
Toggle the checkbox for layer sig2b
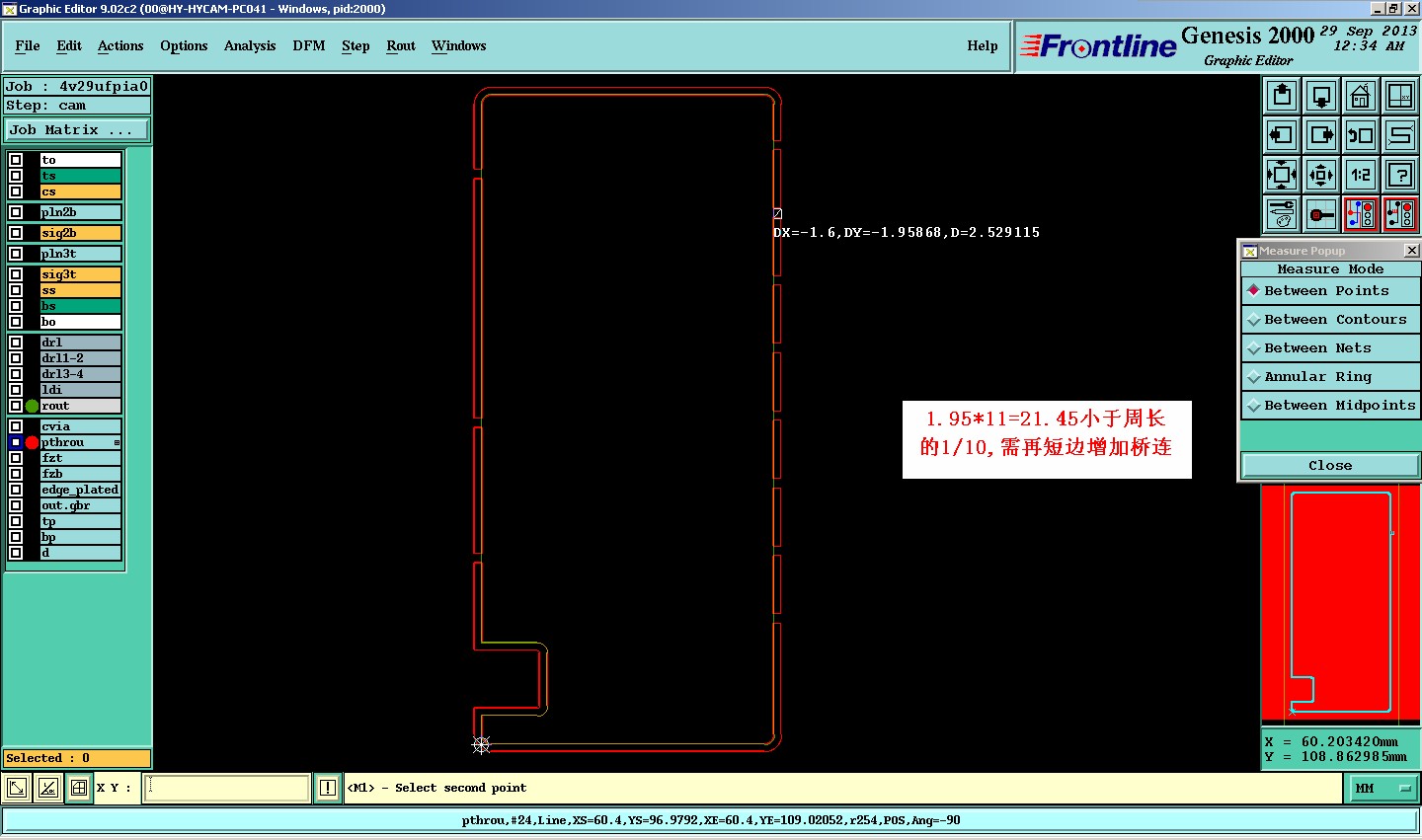pos(16,233)
